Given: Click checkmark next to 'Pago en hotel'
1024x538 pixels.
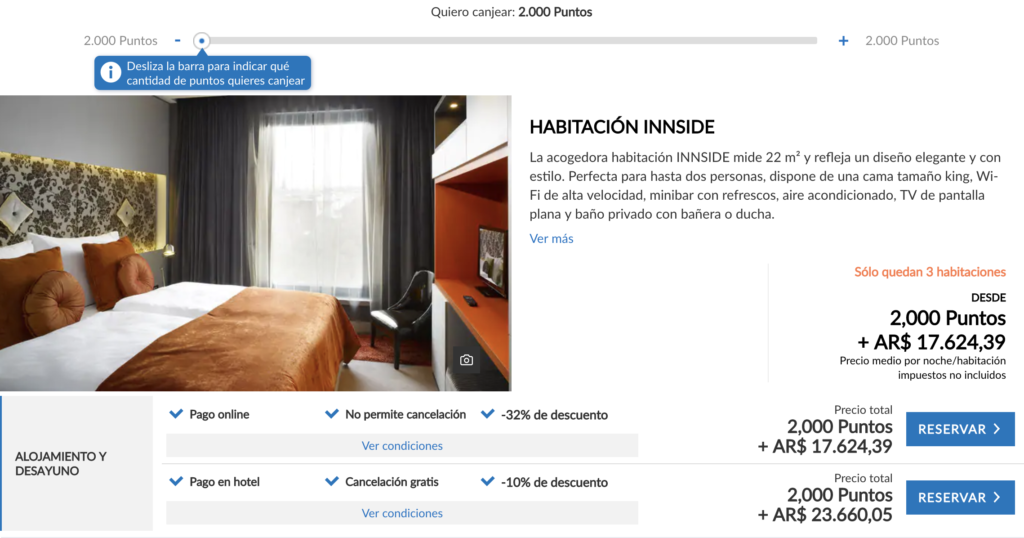Looking at the screenshot, I should point(176,482).
